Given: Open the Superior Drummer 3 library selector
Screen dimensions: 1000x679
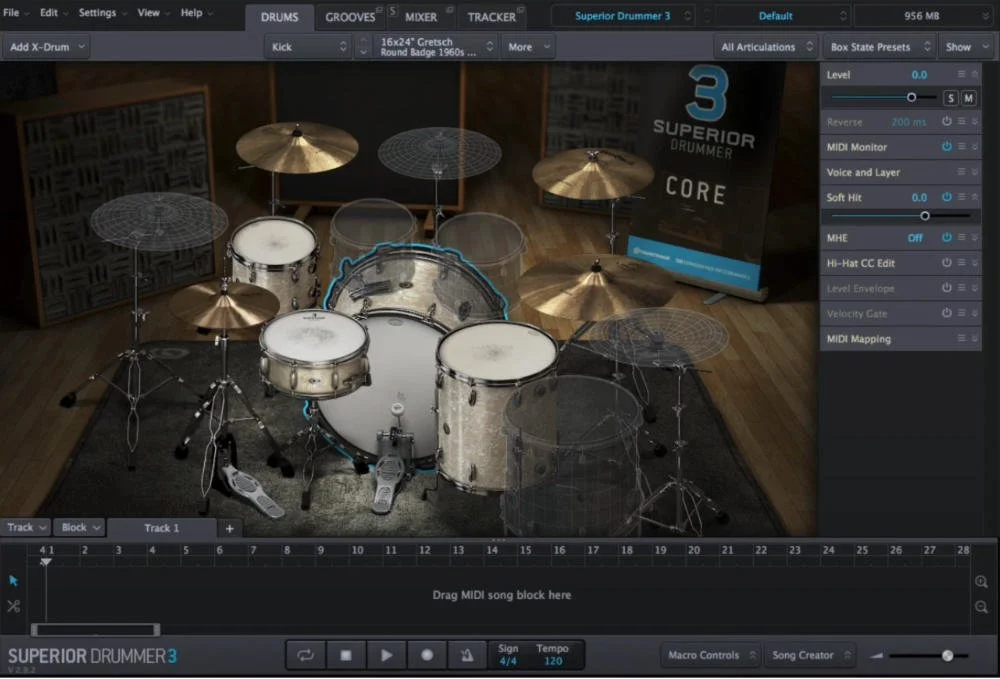Looking at the screenshot, I should point(622,16).
